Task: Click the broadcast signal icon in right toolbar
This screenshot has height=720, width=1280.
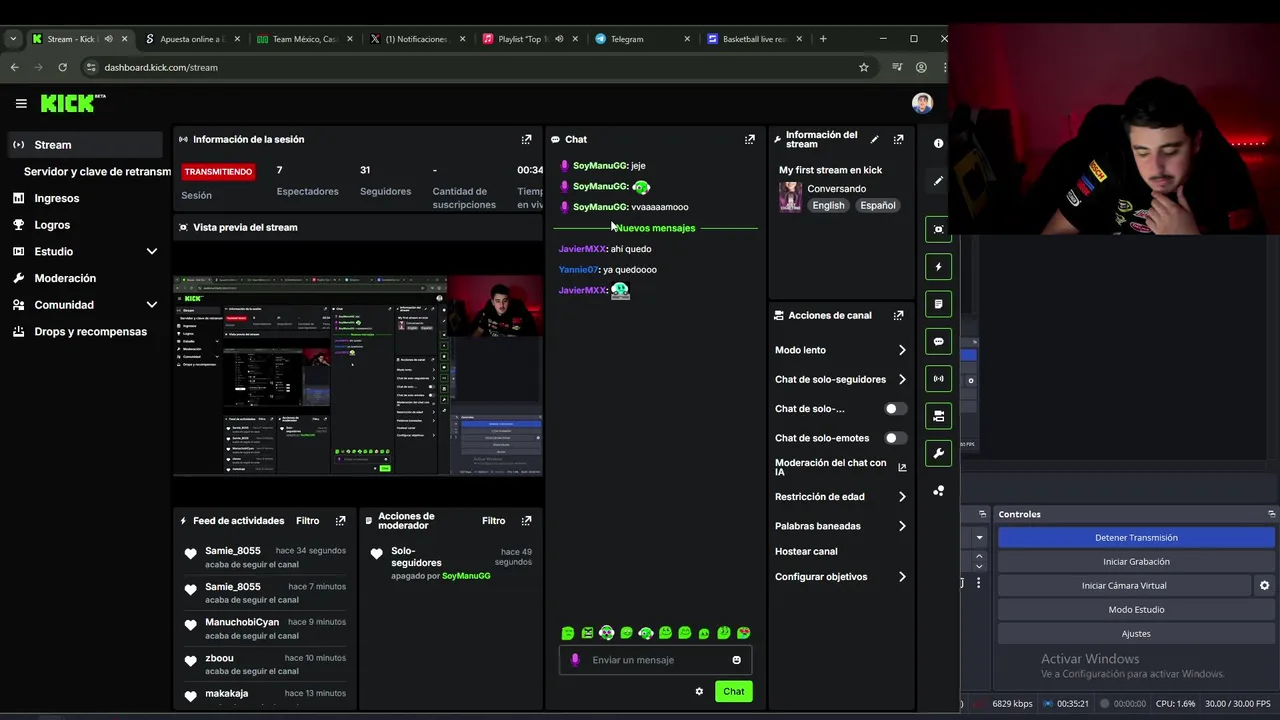Action: 938,379
